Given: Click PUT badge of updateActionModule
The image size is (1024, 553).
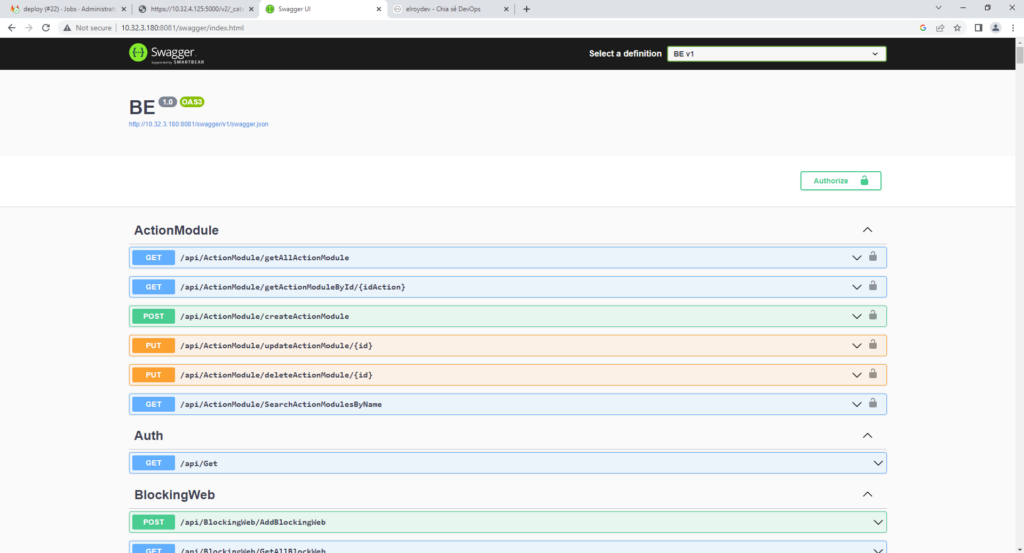Looking at the screenshot, I should (x=153, y=345).
